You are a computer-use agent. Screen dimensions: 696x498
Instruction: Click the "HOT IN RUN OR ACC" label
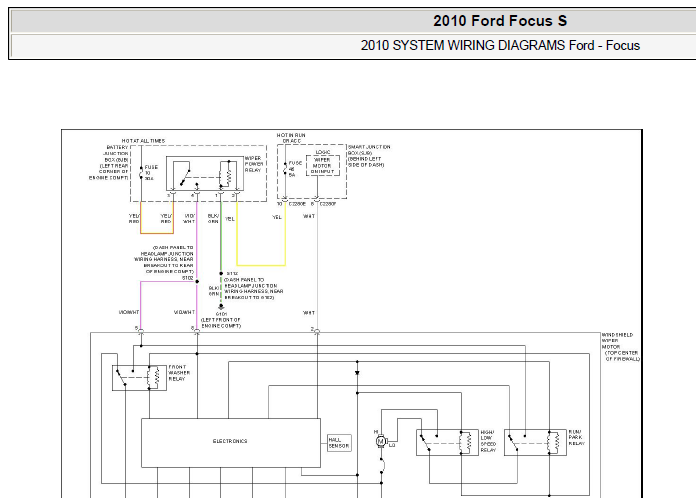(x=291, y=138)
